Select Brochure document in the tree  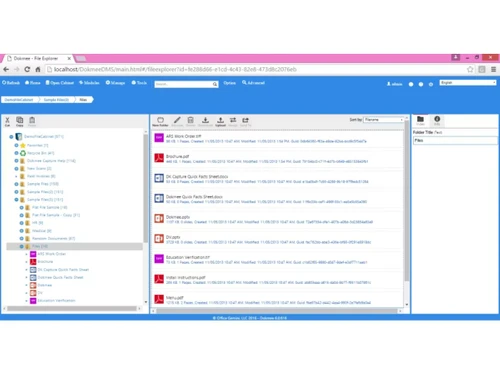45,262
